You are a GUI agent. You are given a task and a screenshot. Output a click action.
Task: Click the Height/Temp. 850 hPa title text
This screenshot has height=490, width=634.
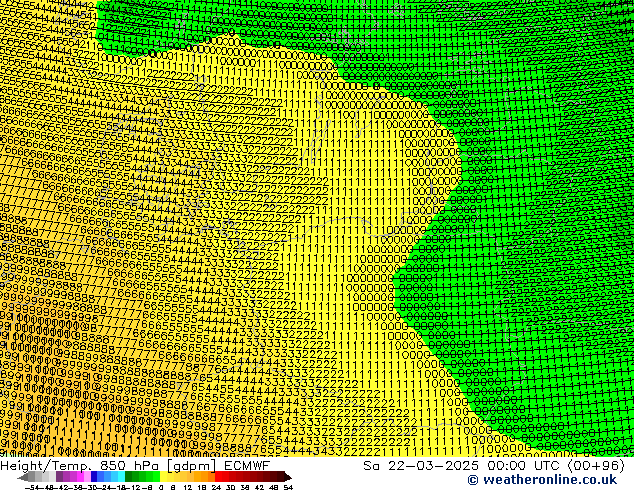pos(80,466)
